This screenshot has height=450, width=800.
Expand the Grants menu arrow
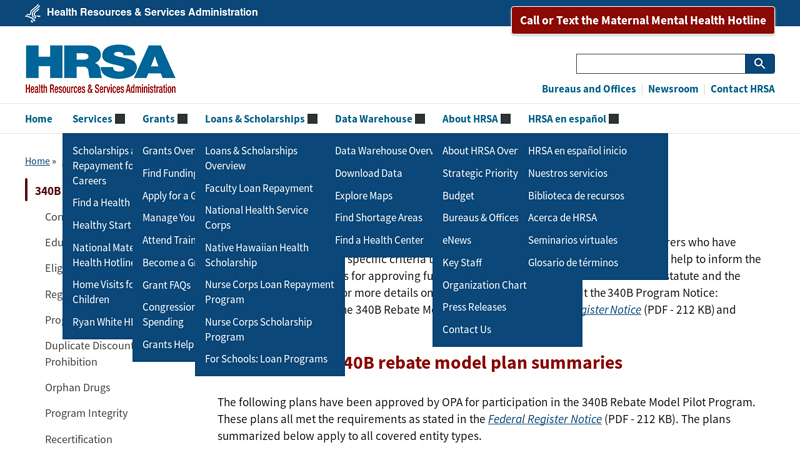[183, 119]
